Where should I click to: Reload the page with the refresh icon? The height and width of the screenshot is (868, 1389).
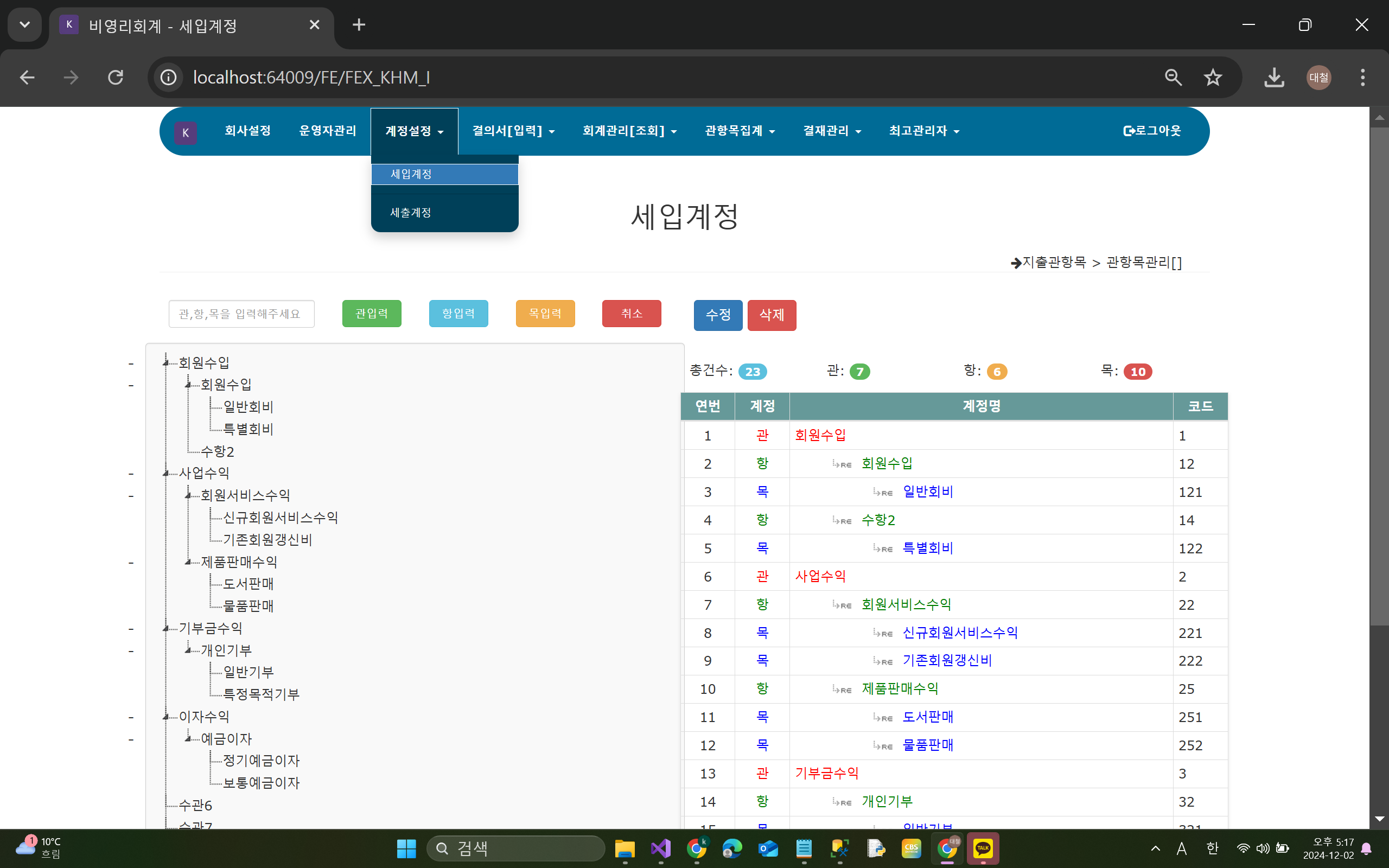tap(116, 77)
